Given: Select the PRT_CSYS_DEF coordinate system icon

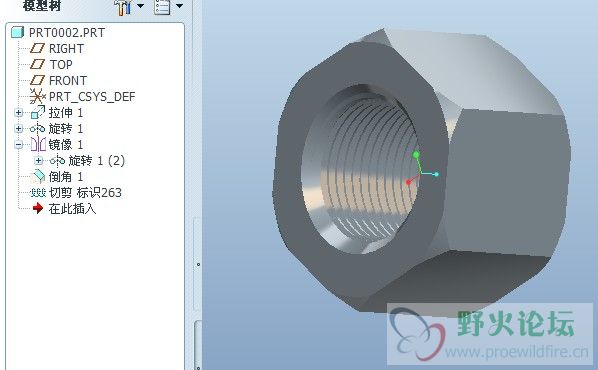Looking at the screenshot, I should (x=37, y=97).
